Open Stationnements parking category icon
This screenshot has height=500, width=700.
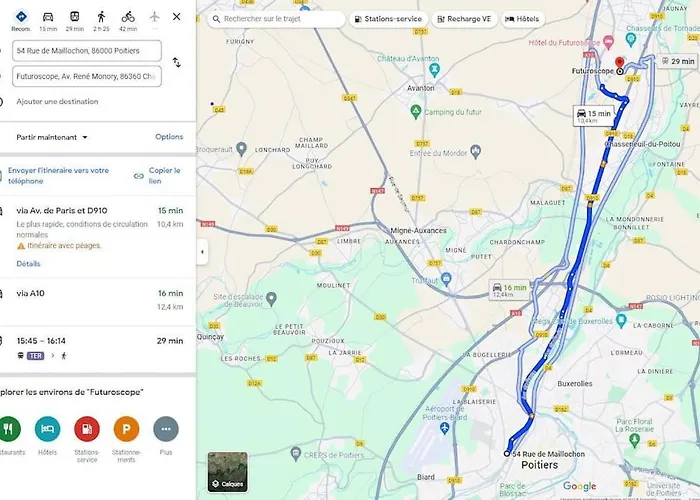[126, 429]
